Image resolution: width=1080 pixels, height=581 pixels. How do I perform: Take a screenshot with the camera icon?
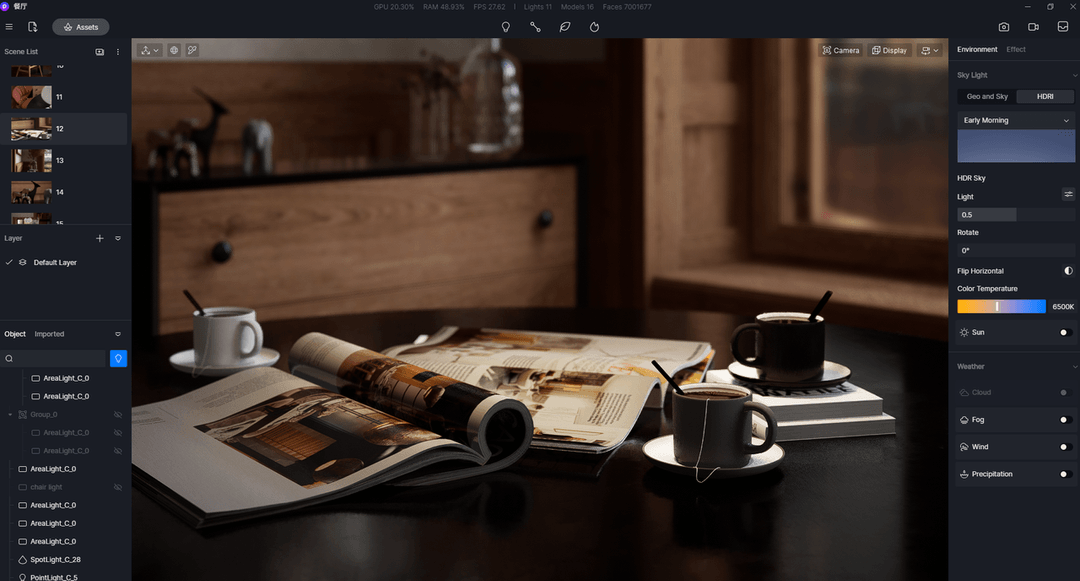coord(1003,27)
